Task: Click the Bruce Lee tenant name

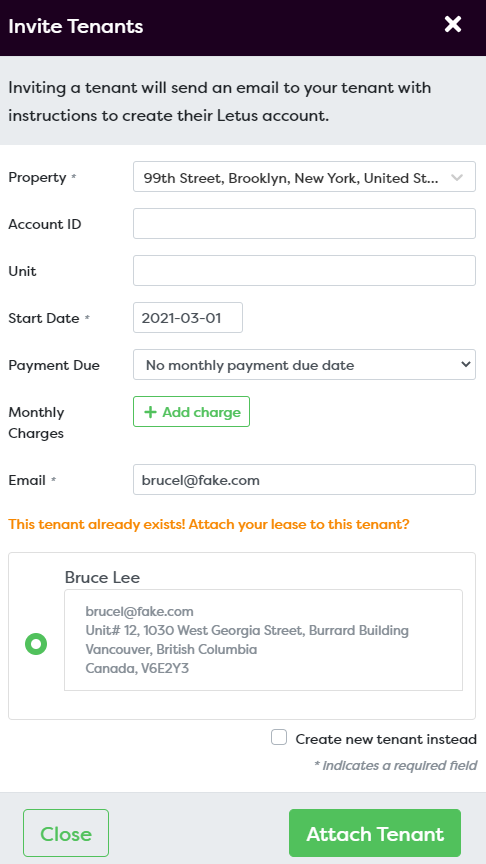Action: pos(102,577)
